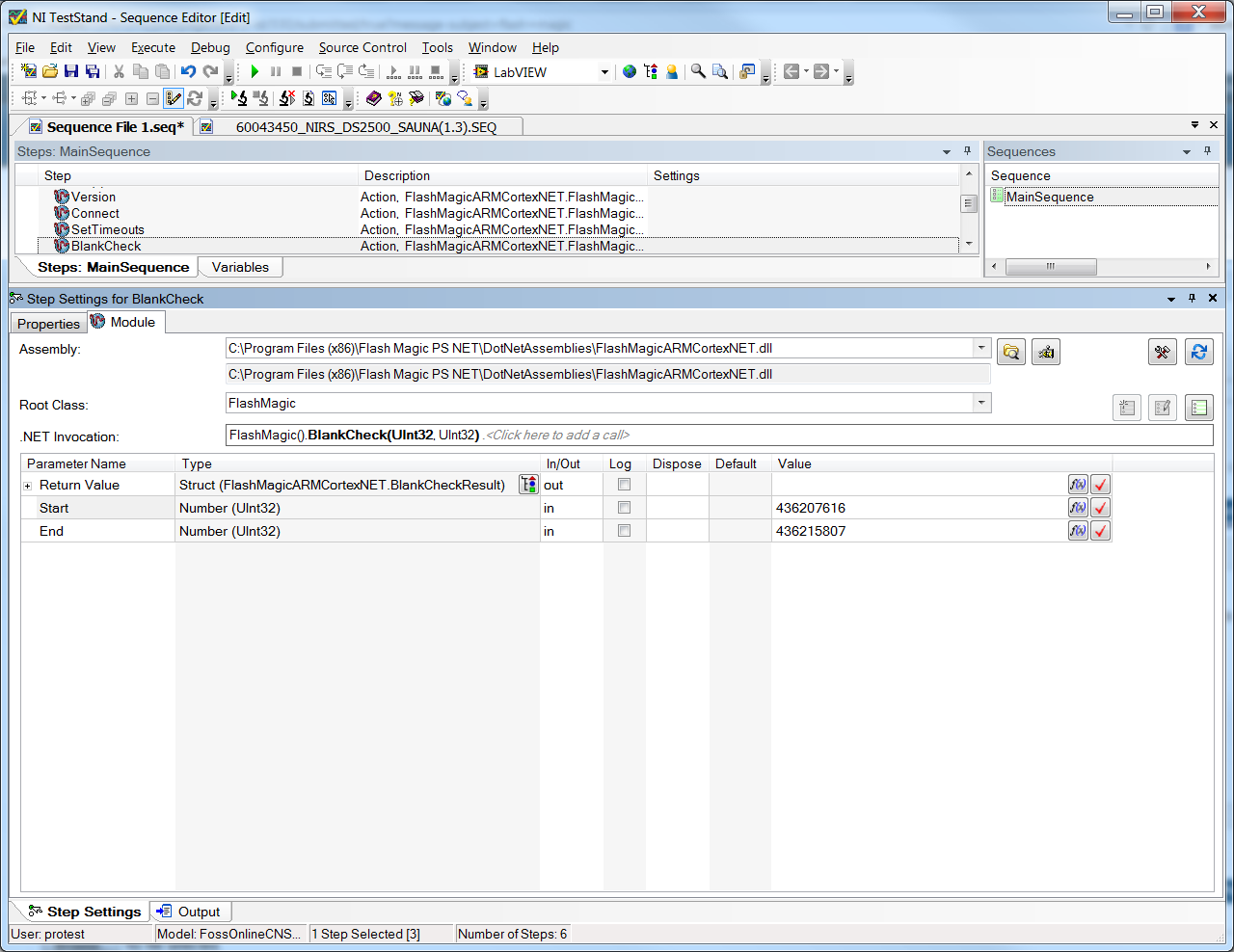Click the Sequence Analyzer run icon
Screen dimensions: 1234x952
pos(238,98)
